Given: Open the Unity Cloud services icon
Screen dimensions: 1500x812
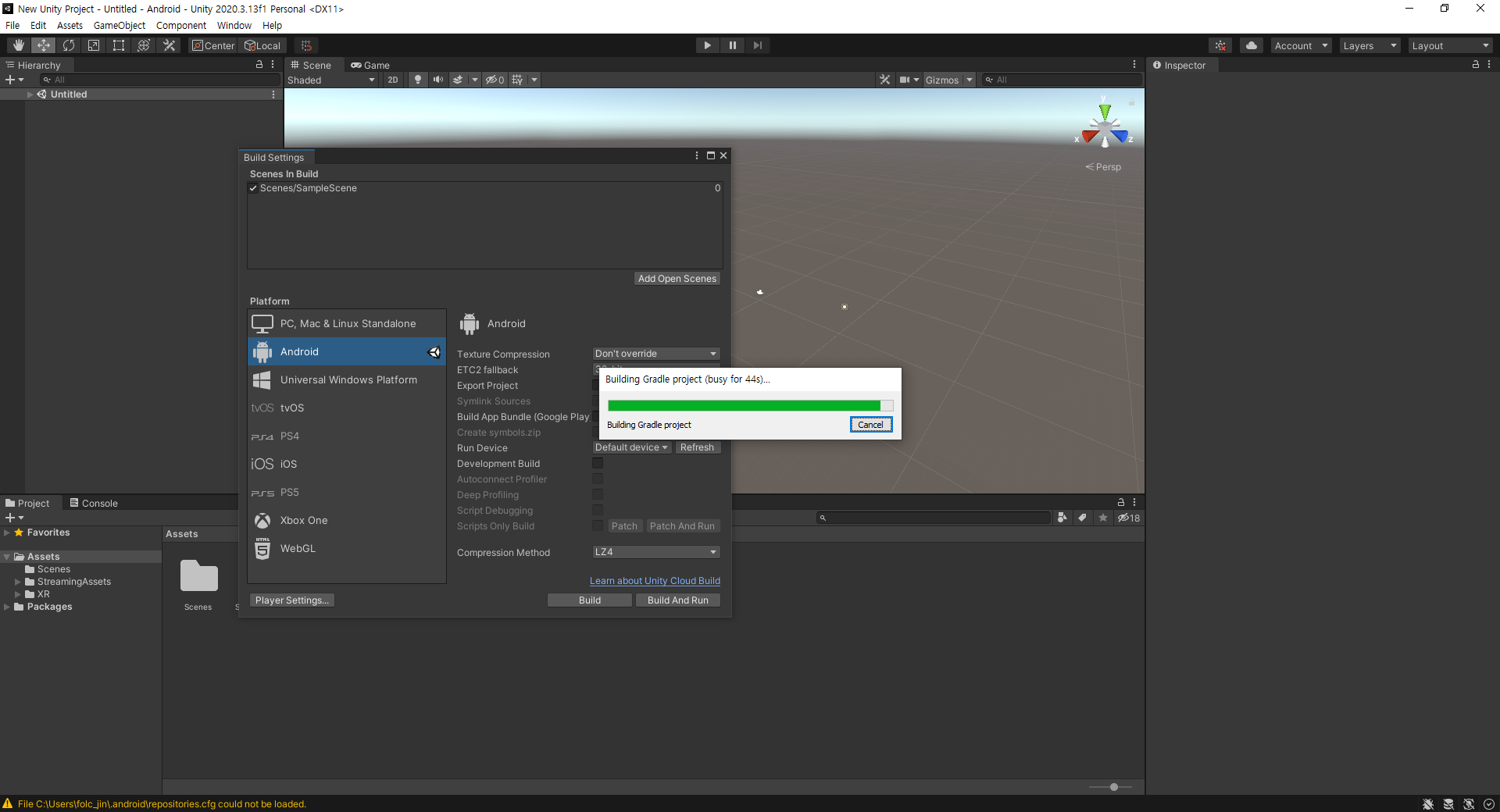Looking at the screenshot, I should pyautogui.click(x=1252, y=45).
